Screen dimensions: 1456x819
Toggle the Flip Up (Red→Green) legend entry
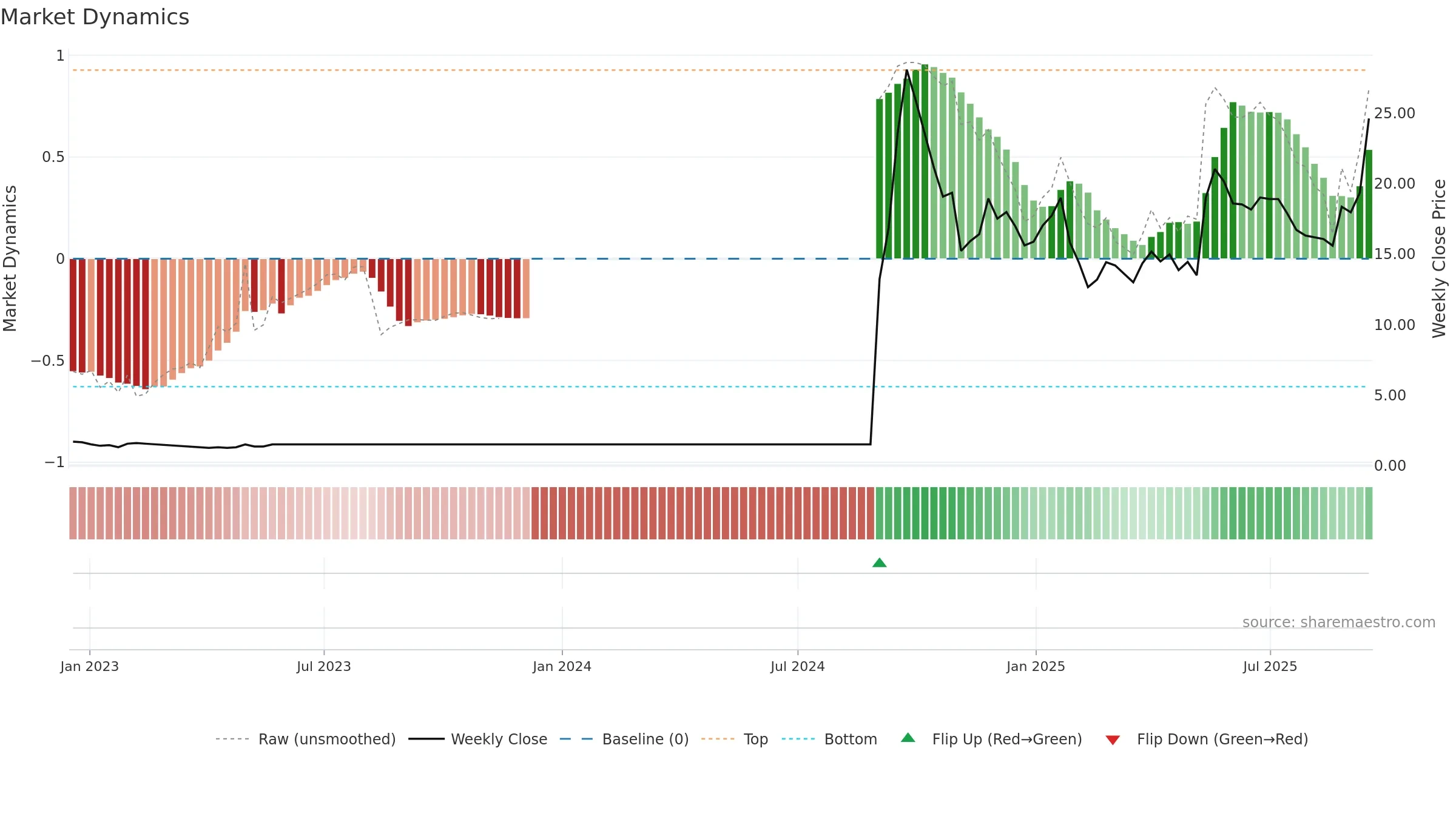(x=991, y=739)
